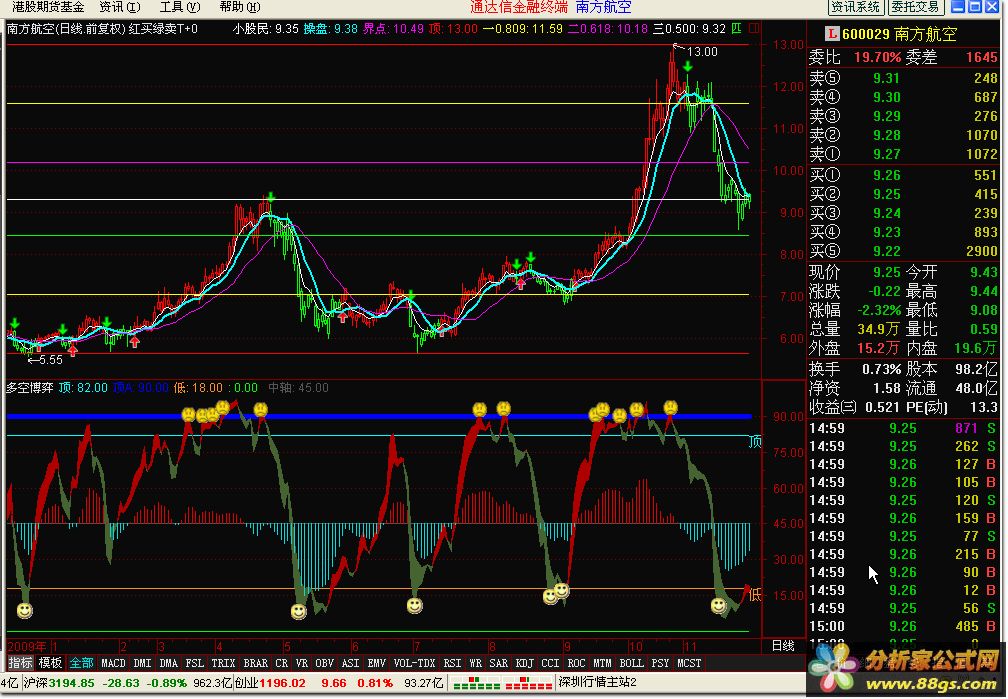Open the 帮助(H) menu
Screen dimensions: 1008x699
[x=240, y=7]
